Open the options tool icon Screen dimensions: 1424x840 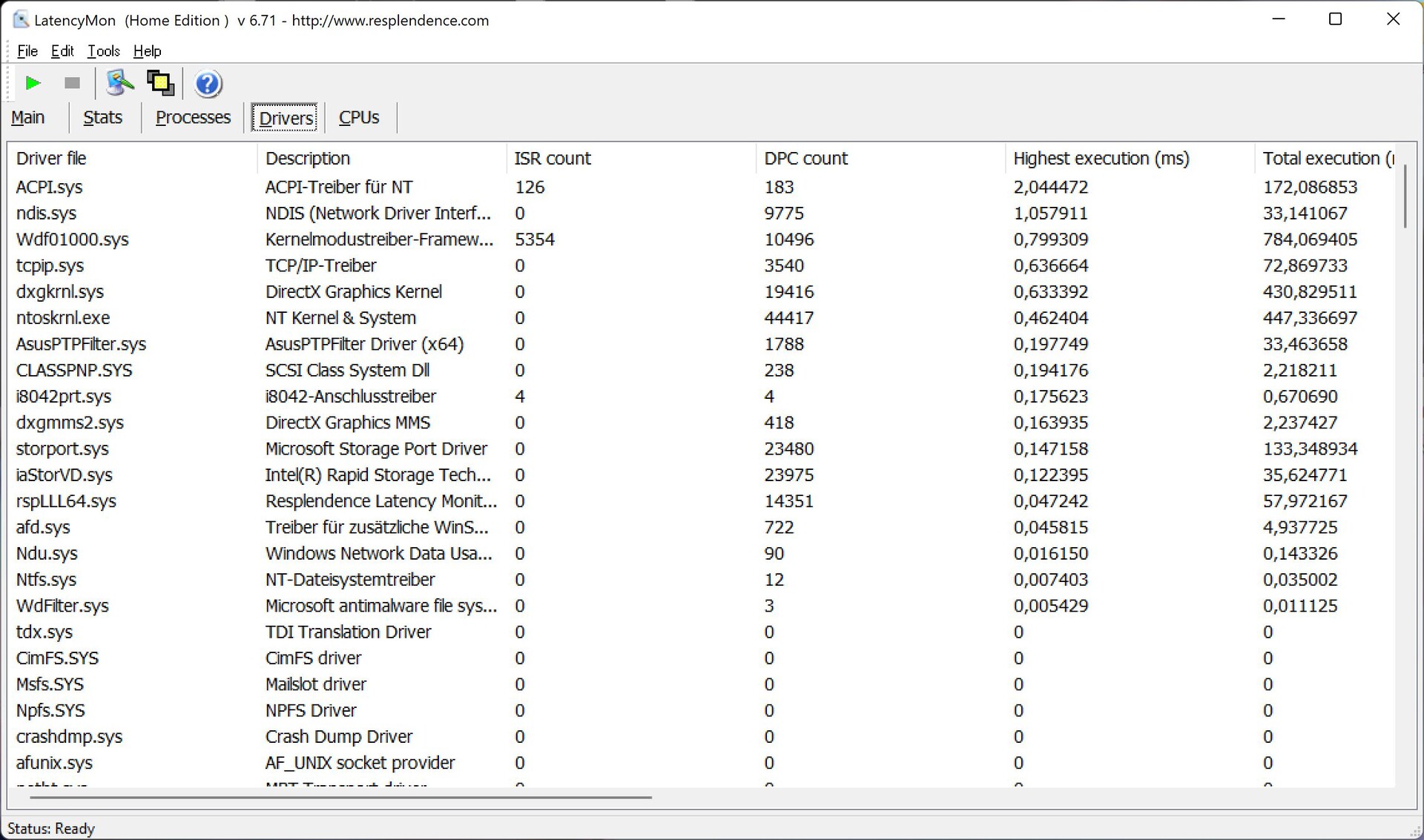(x=119, y=83)
